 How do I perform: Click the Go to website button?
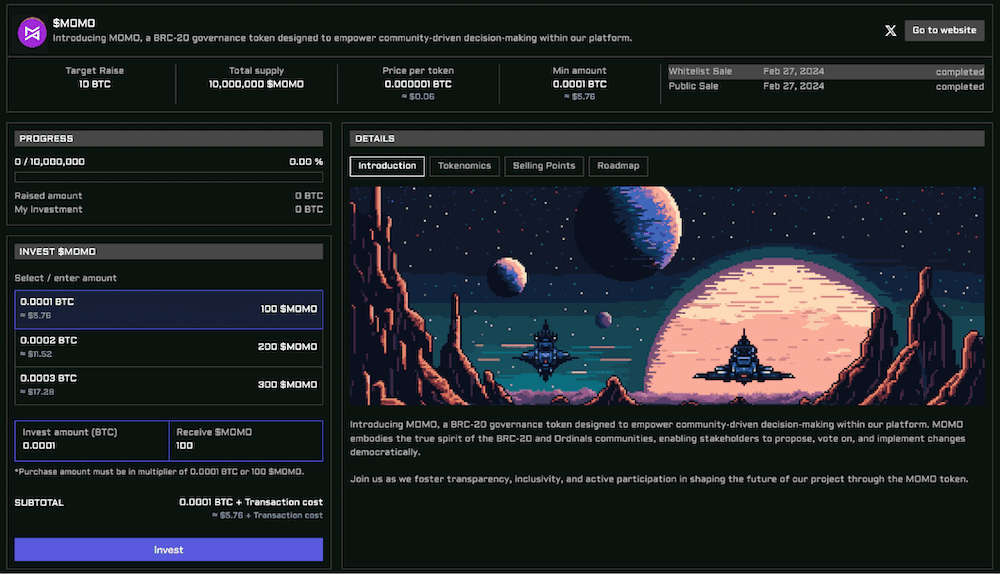click(944, 30)
